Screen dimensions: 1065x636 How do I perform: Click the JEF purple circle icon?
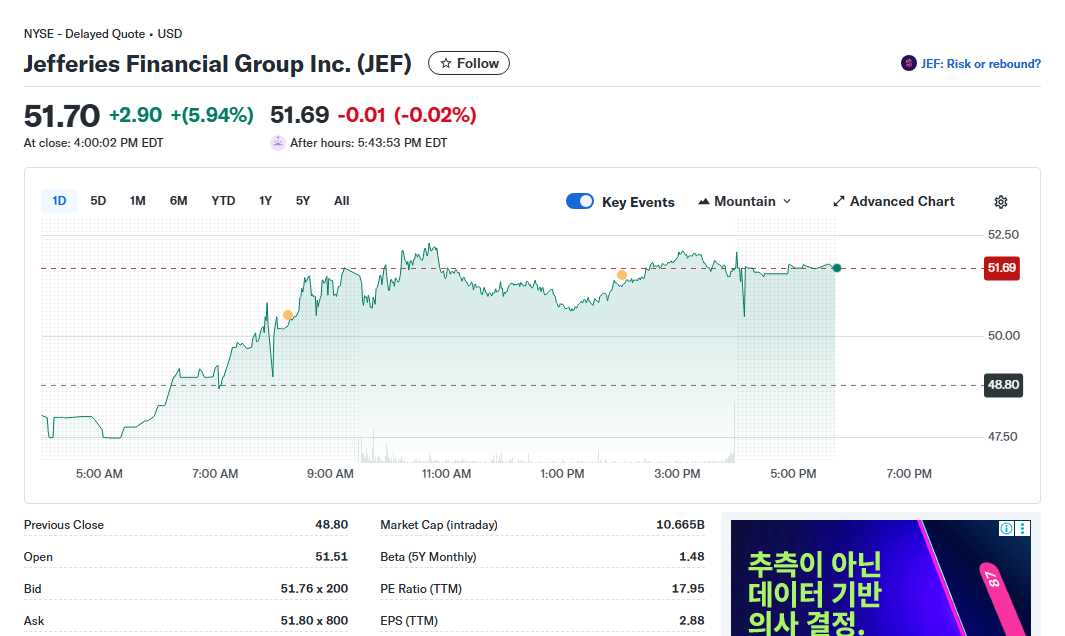908,63
